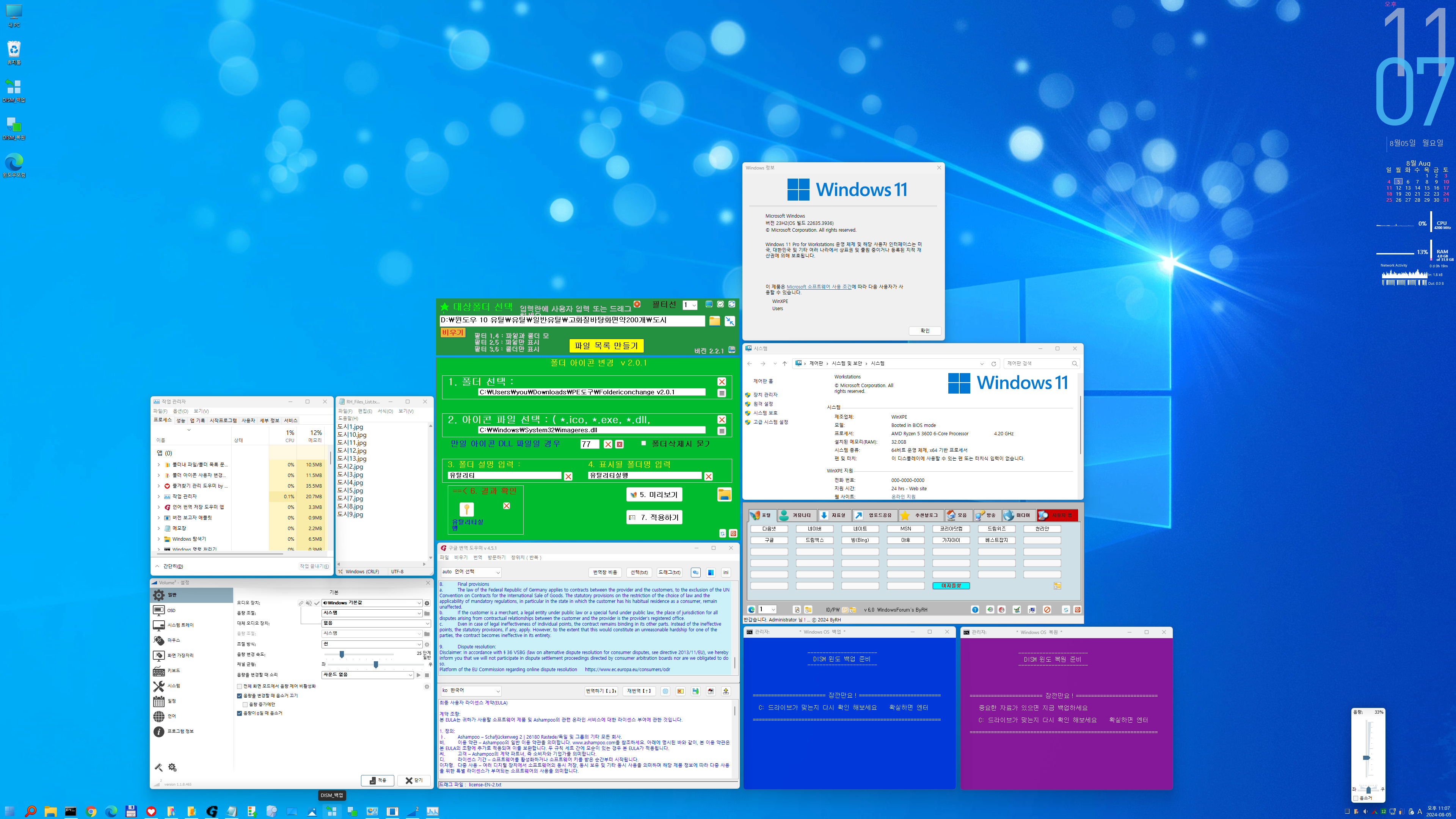Click the blue help question icon in launcher toolbar
1456x819 pixels.
pyautogui.click(x=975, y=610)
